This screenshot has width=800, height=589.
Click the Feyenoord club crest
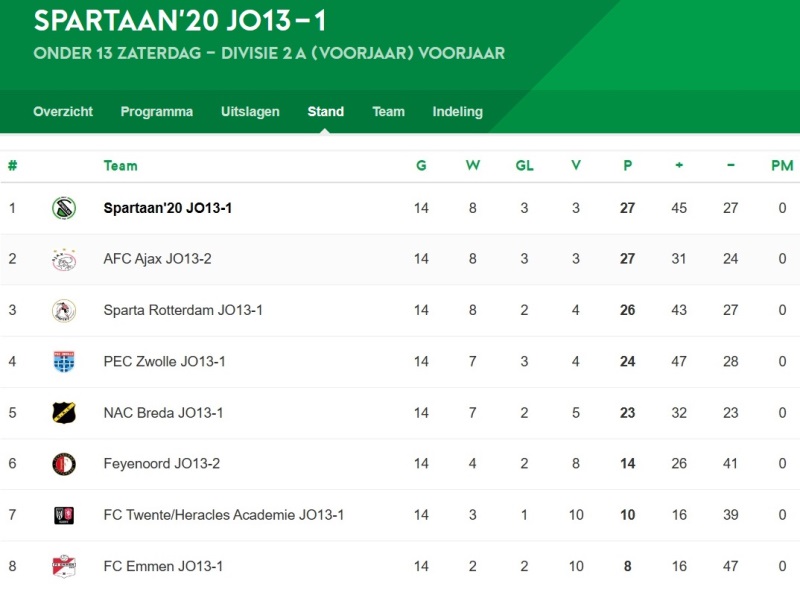tap(64, 464)
